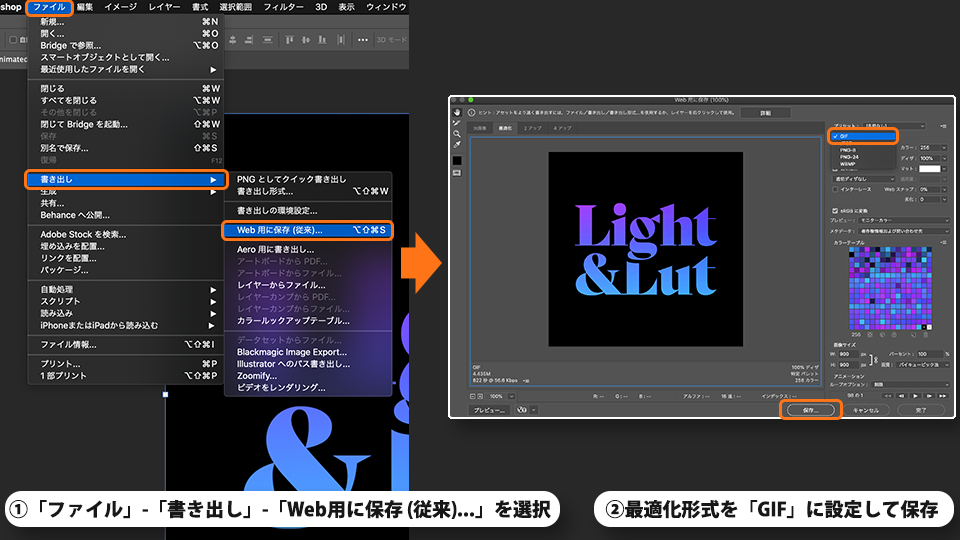Screen dimensions: 960x540
Task: Toggle the Convert to sRGB checkbox
Action: (835, 211)
